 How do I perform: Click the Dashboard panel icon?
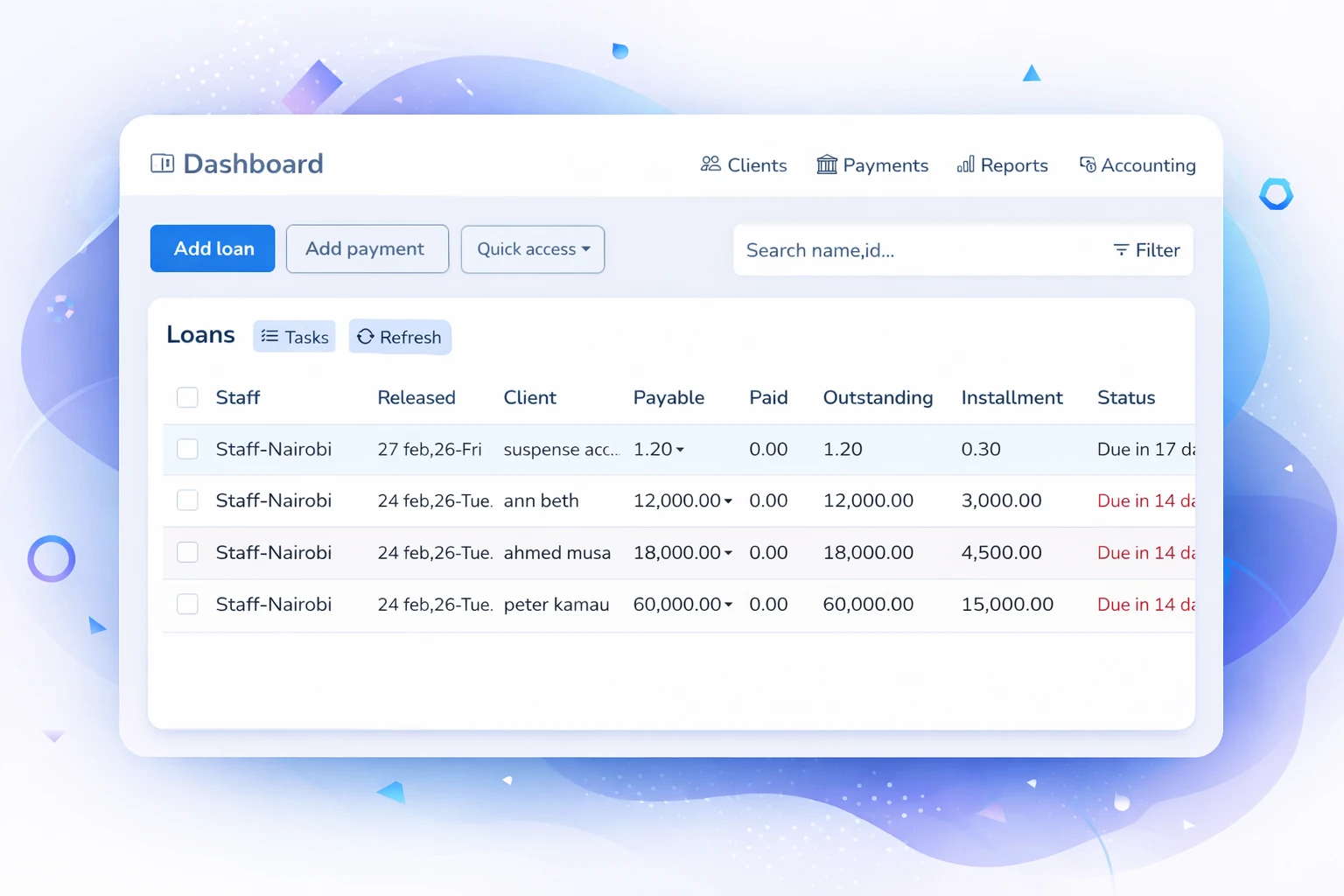[162, 164]
